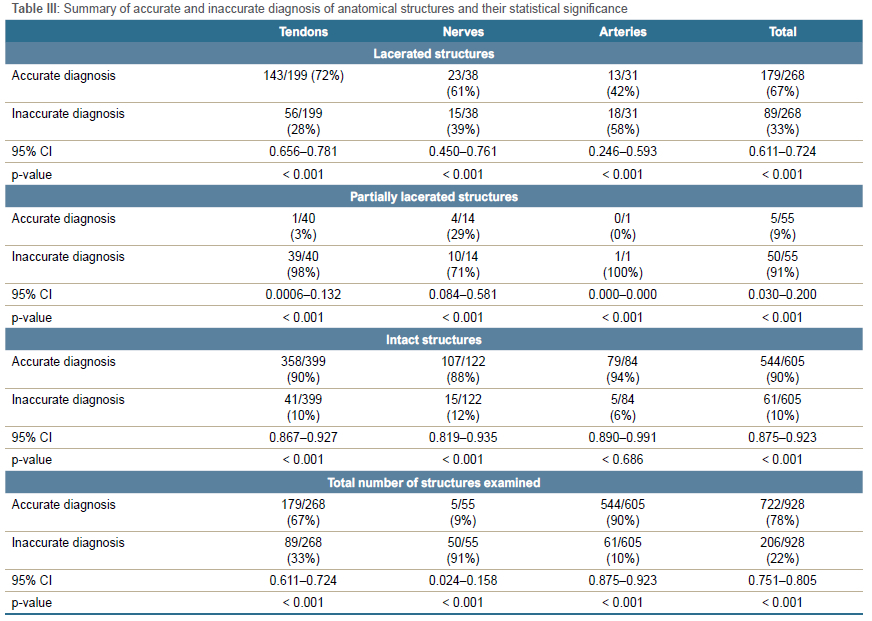
Task: Select the Intact structures section heading
Action: pyautogui.click(x=434, y=340)
